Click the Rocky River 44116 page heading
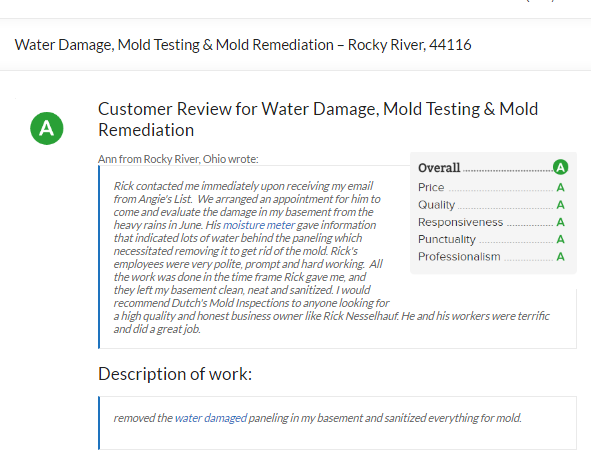 [243, 45]
